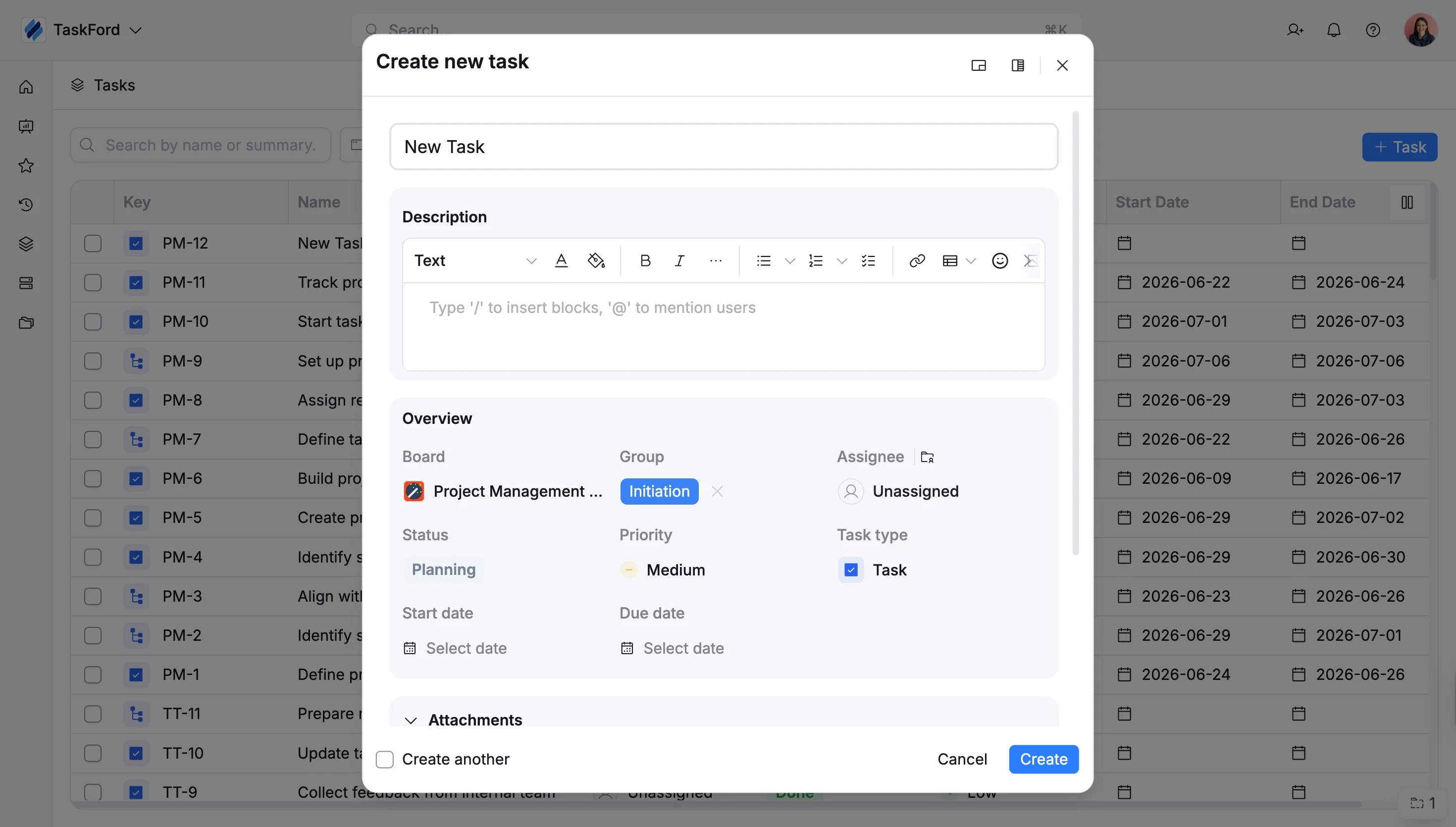This screenshot has height=827, width=1456.
Task: Select the PM-3 row checkbox
Action: pyautogui.click(x=93, y=596)
